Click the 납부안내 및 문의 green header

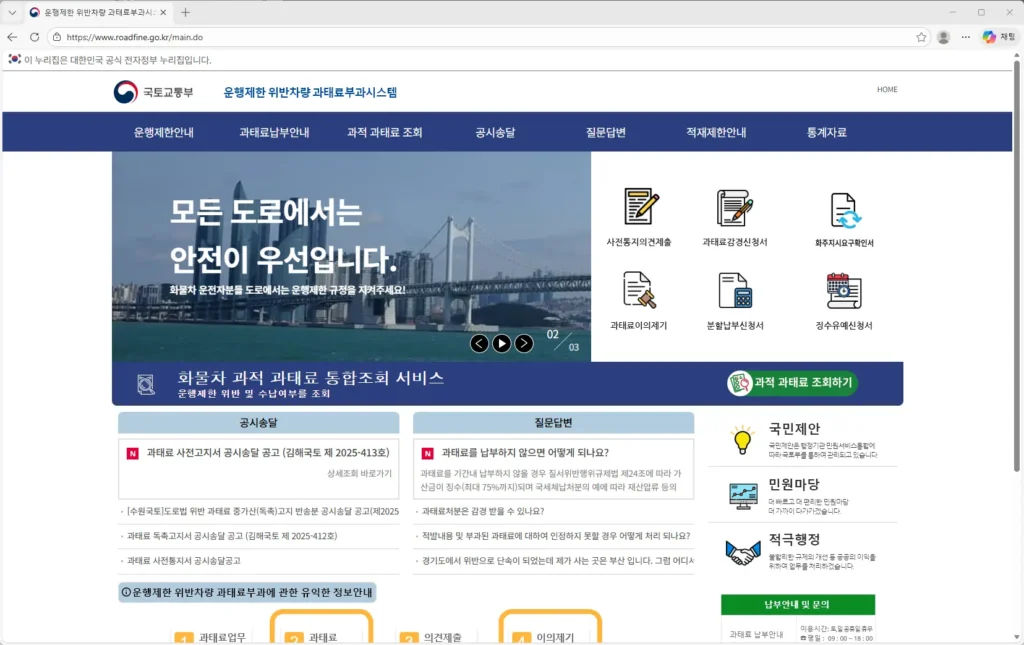pos(797,604)
